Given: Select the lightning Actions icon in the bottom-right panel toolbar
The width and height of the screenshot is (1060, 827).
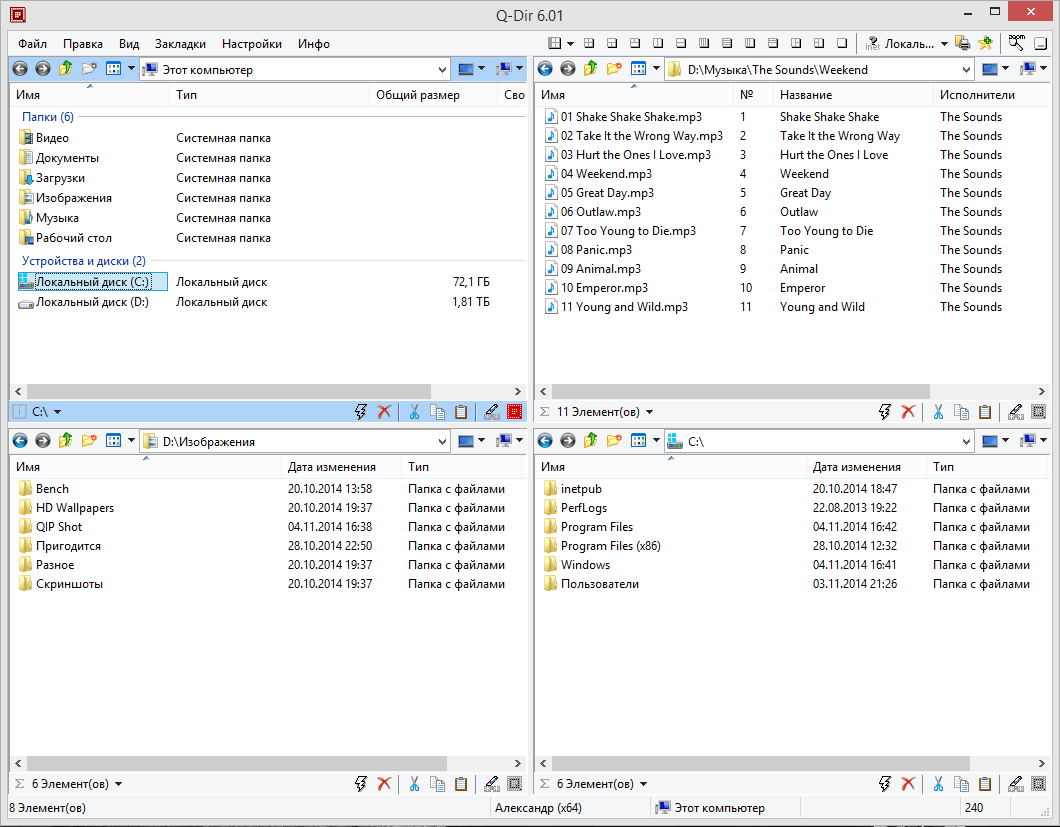Looking at the screenshot, I should [884, 783].
